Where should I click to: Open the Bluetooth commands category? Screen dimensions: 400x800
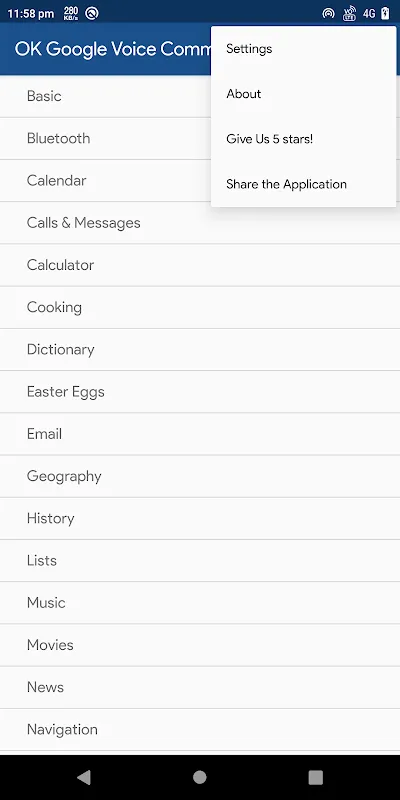[x=105, y=139]
